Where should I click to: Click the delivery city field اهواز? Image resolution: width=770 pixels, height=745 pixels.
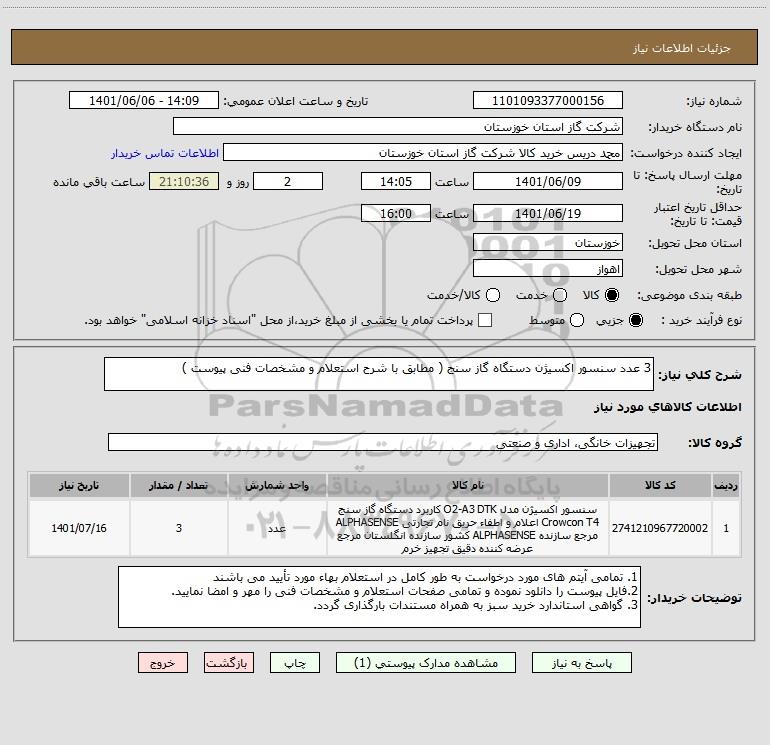[548, 269]
